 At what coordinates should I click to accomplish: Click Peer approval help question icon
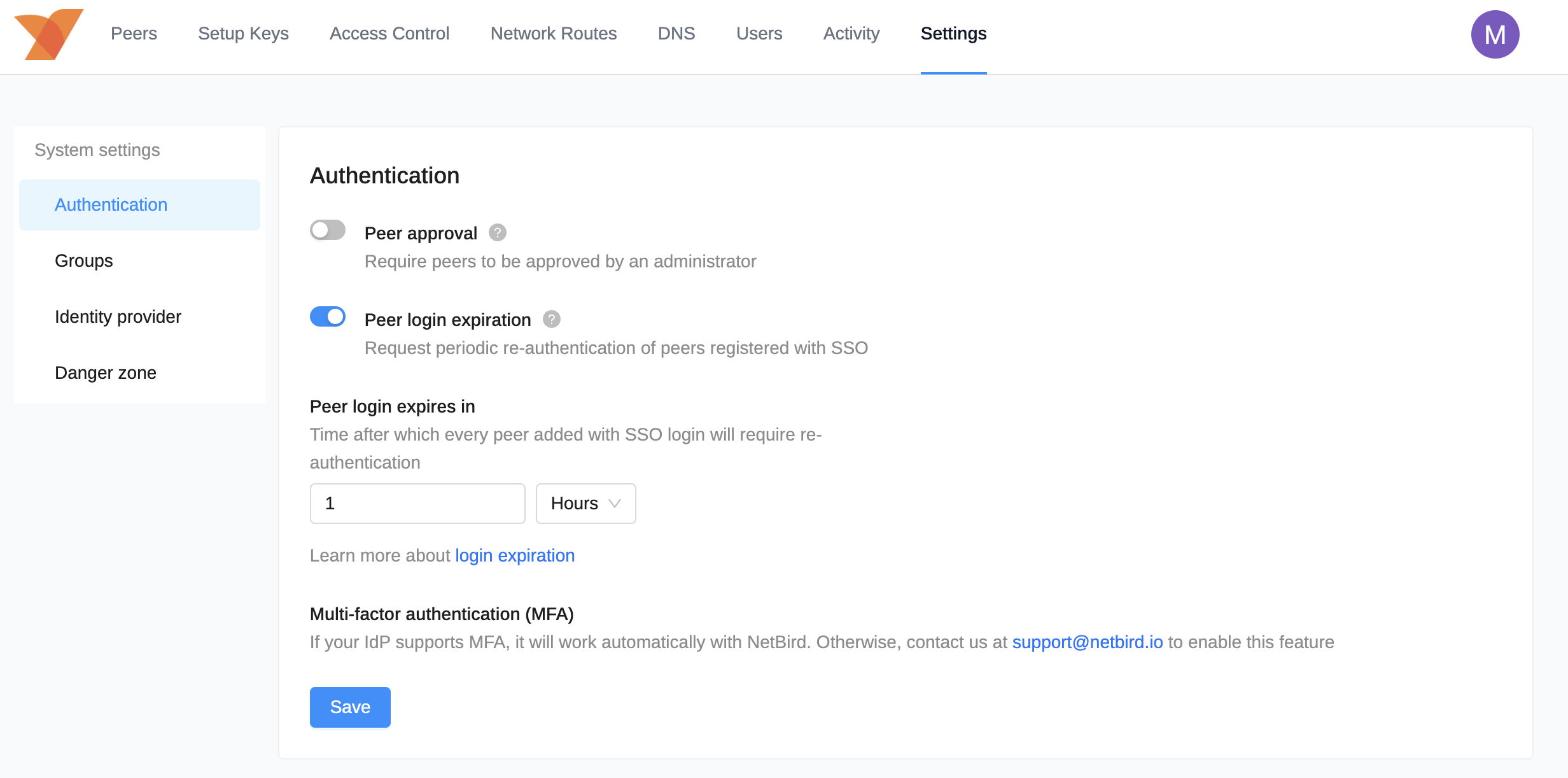(x=497, y=233)
